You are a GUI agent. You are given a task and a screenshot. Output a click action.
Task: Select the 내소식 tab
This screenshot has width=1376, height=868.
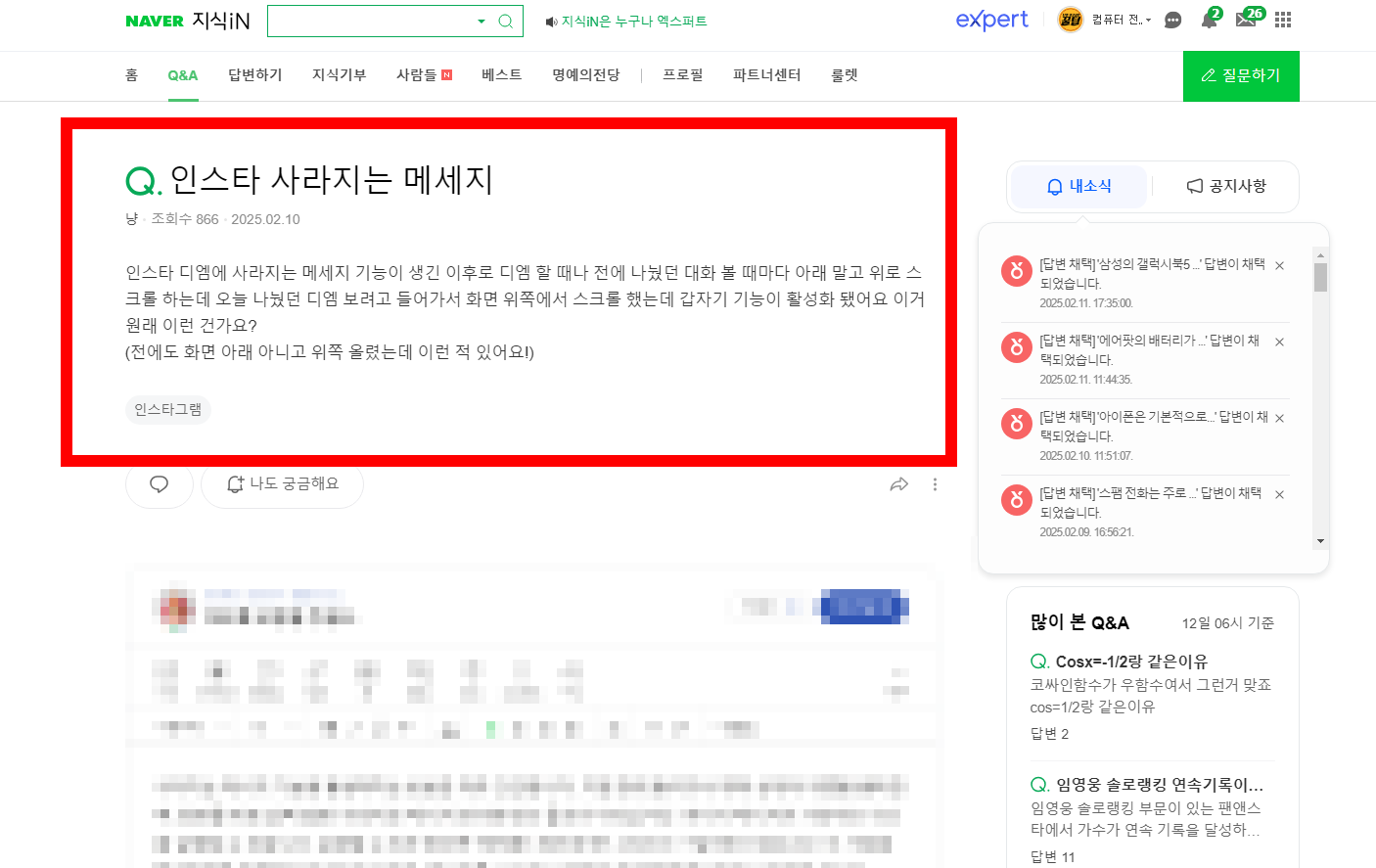point(1078,186)
